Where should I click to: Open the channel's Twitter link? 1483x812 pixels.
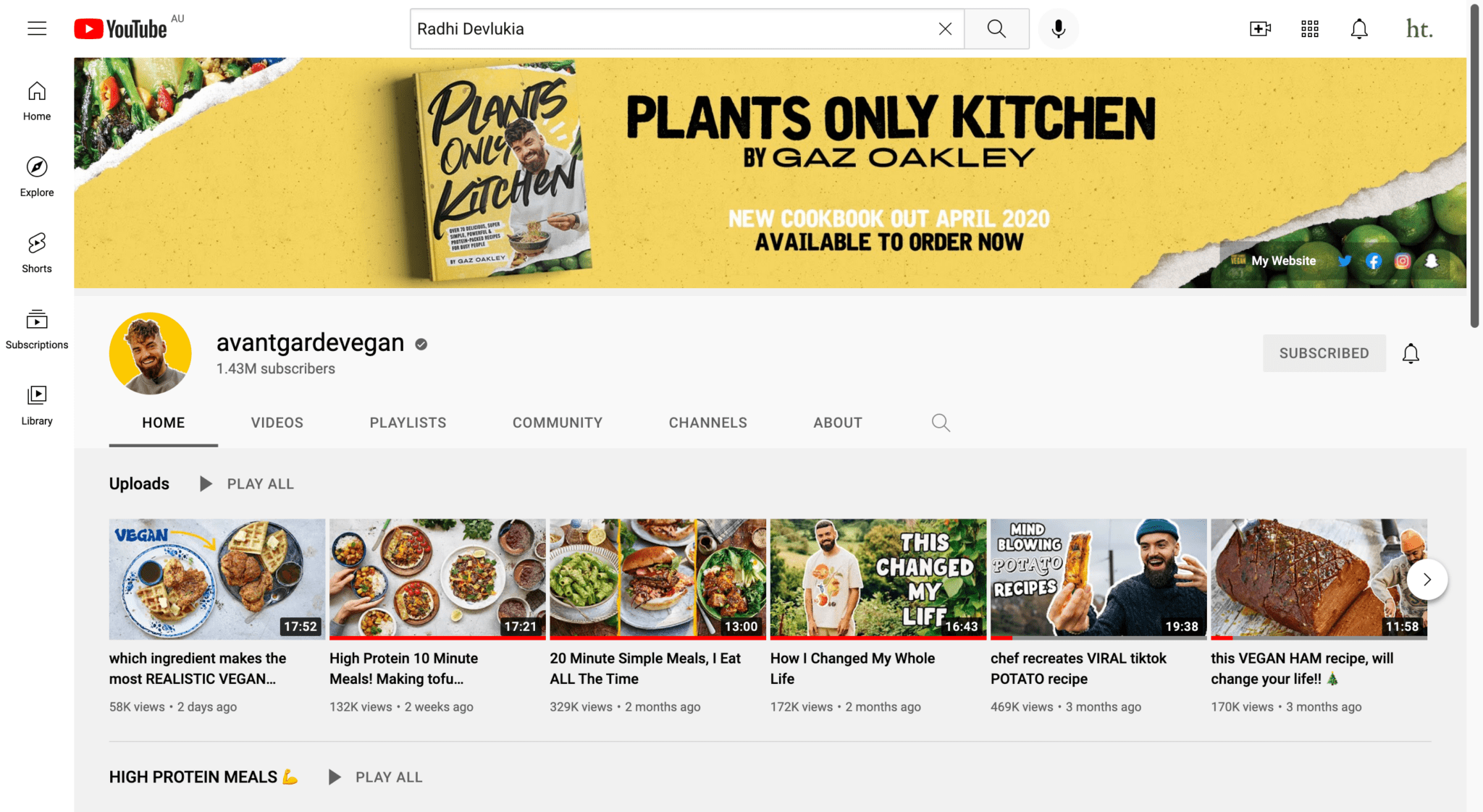click(1344, 261)
